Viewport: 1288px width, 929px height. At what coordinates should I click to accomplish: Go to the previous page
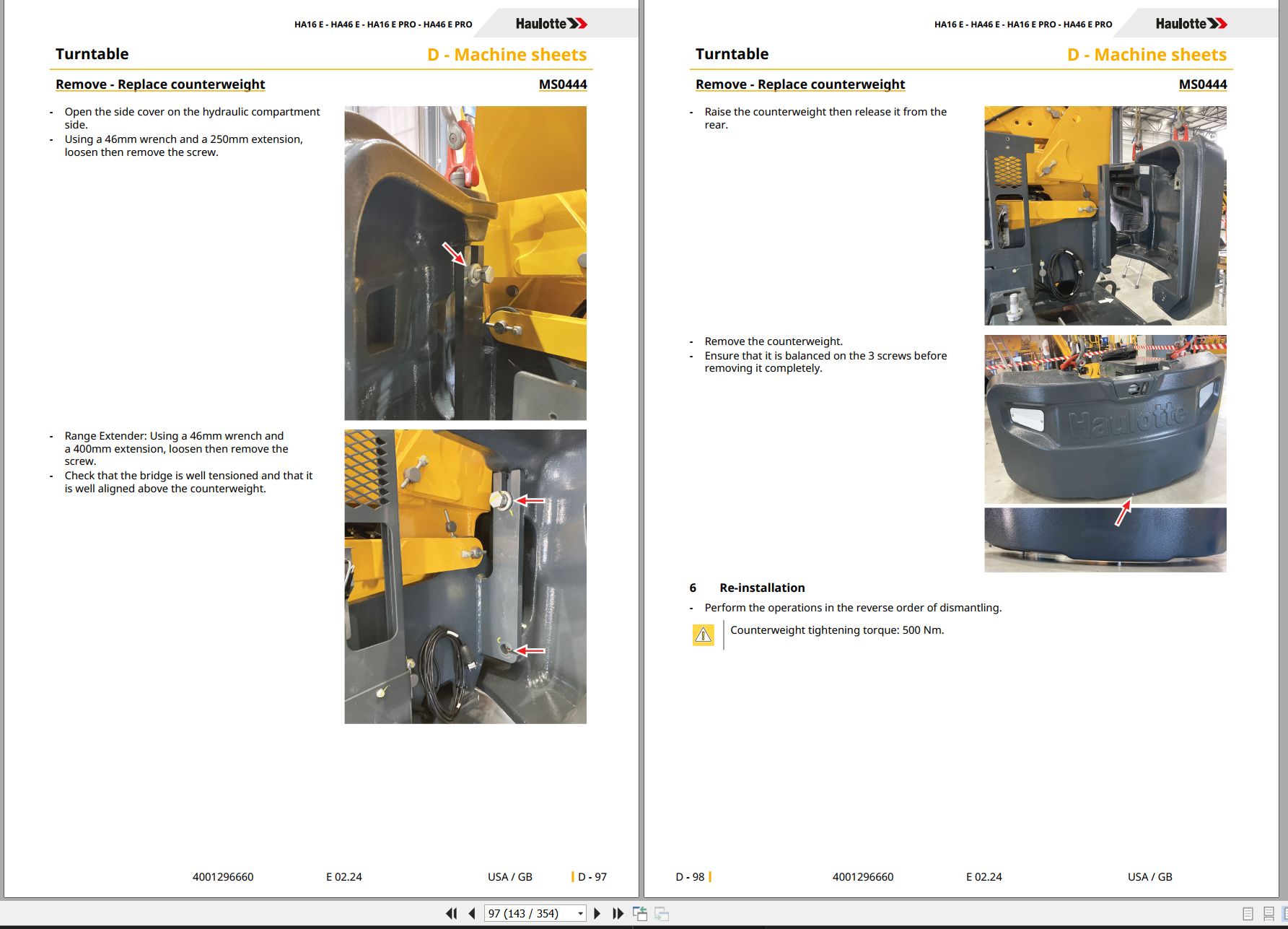pos(472,913)
